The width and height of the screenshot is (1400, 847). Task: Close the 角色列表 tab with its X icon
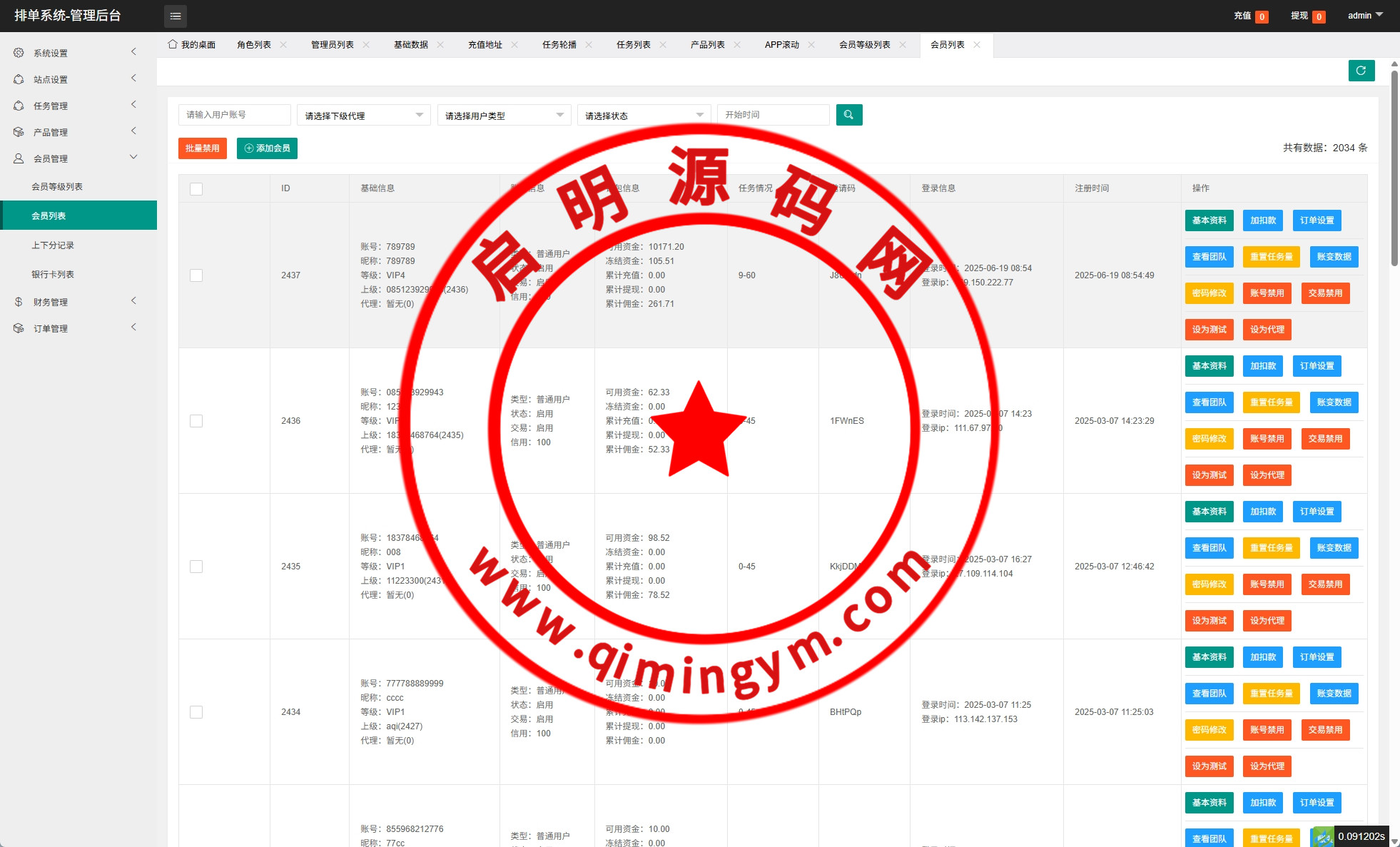coord(283,45)
